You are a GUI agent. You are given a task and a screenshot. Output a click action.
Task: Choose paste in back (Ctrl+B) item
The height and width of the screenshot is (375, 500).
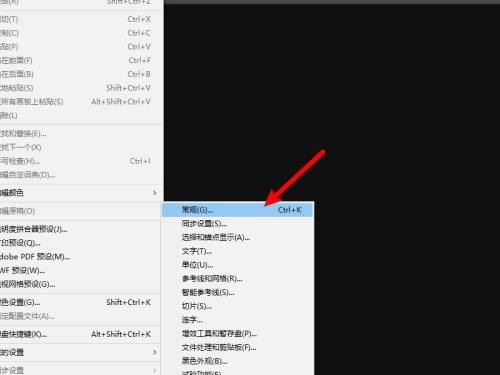pos(80,74)
